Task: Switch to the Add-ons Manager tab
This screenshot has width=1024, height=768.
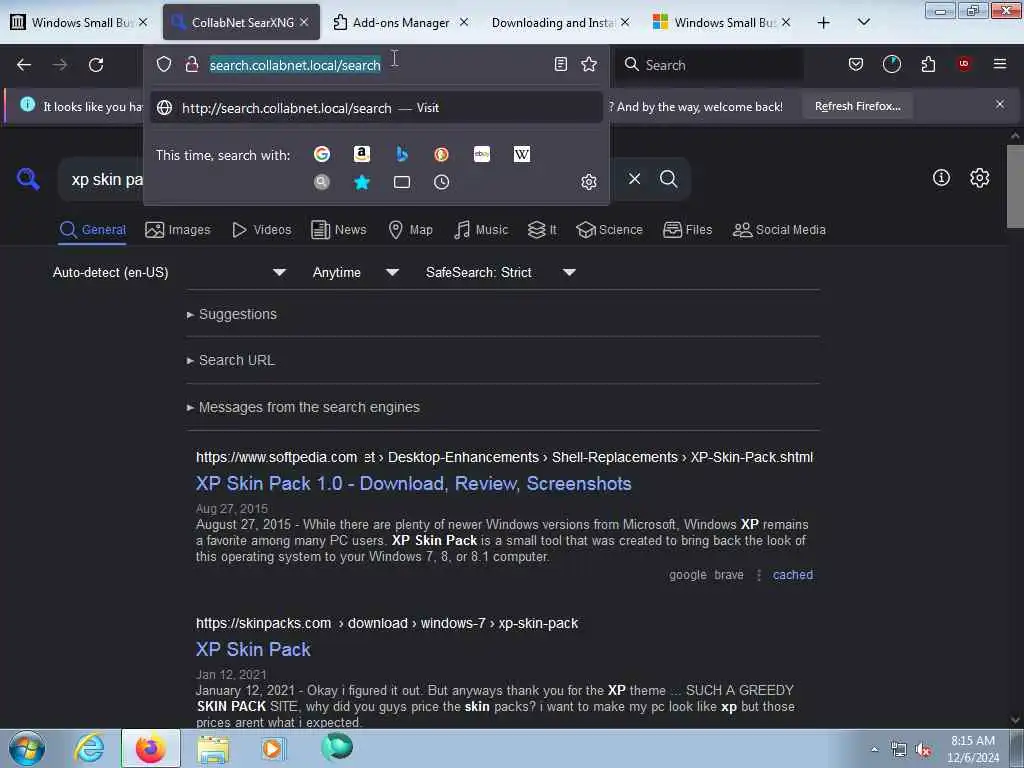Action: [400, 22]
